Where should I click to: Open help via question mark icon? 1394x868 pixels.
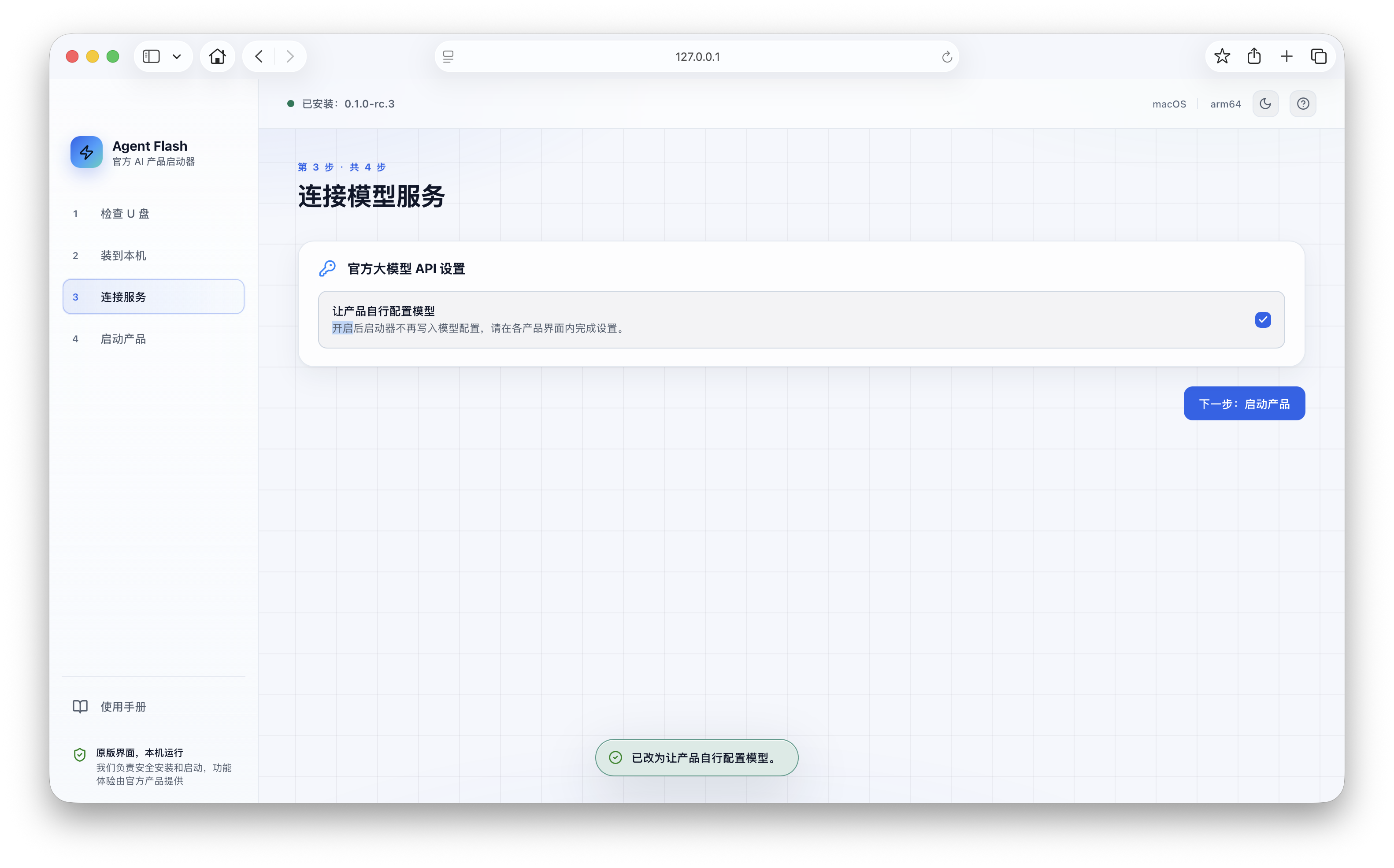pyautogui.click(x=1303, y=104)
